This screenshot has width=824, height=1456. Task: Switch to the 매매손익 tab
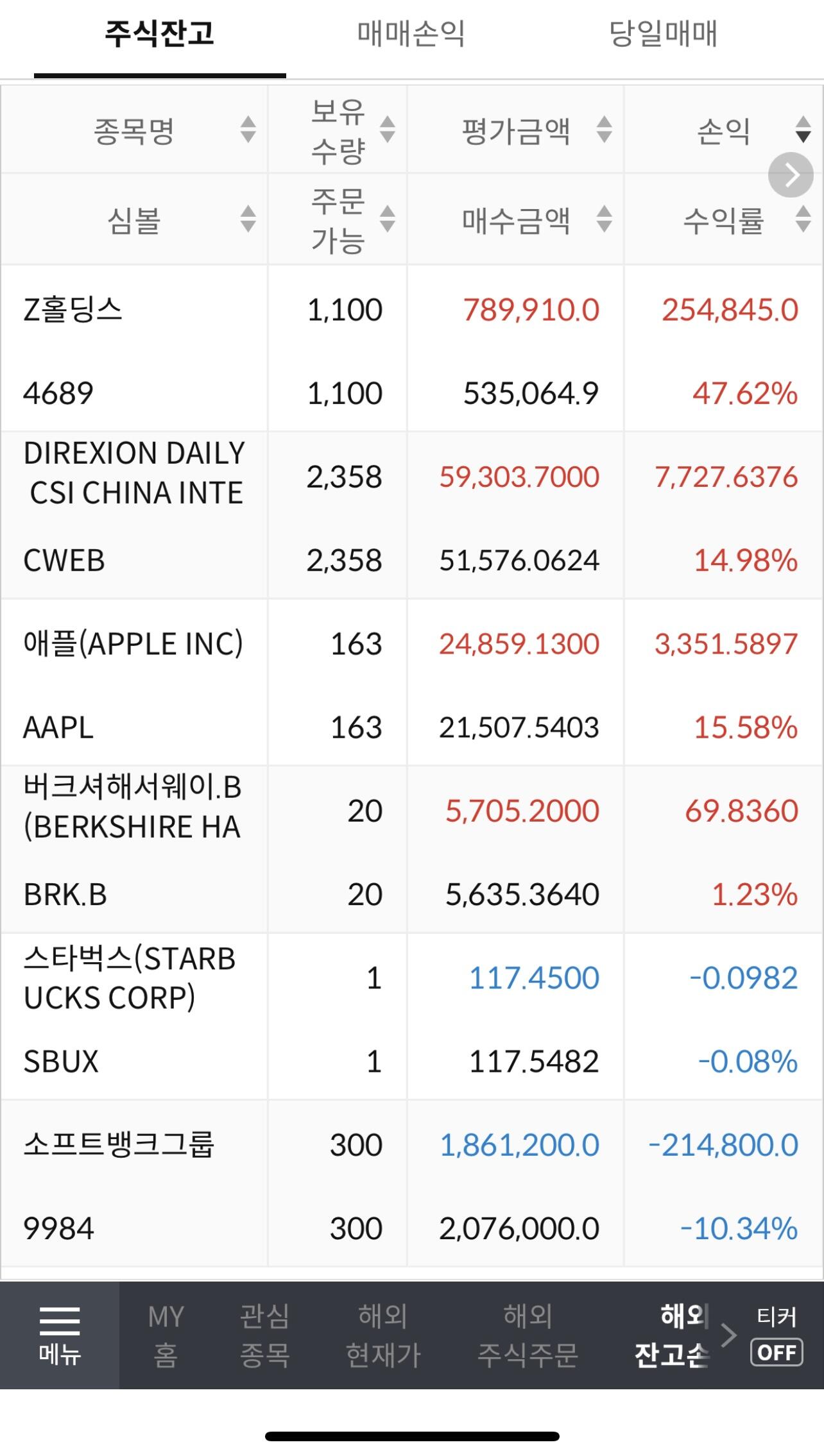(411, 35)
